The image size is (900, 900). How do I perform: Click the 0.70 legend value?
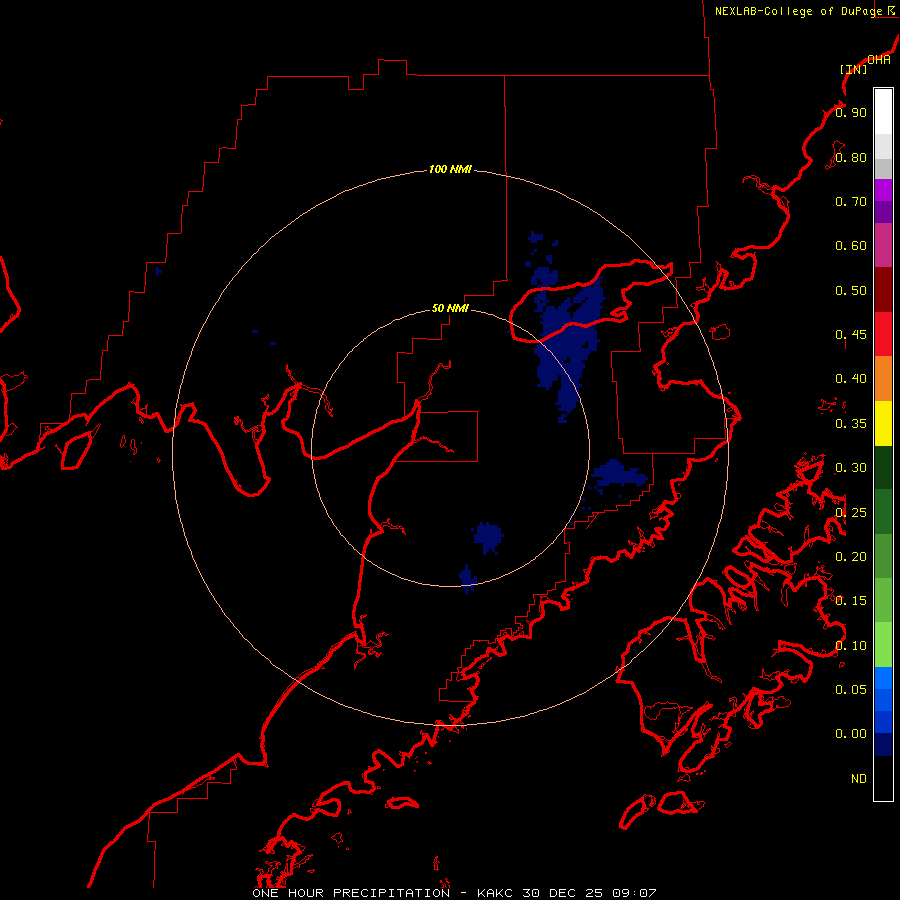[x=851, y=201]
